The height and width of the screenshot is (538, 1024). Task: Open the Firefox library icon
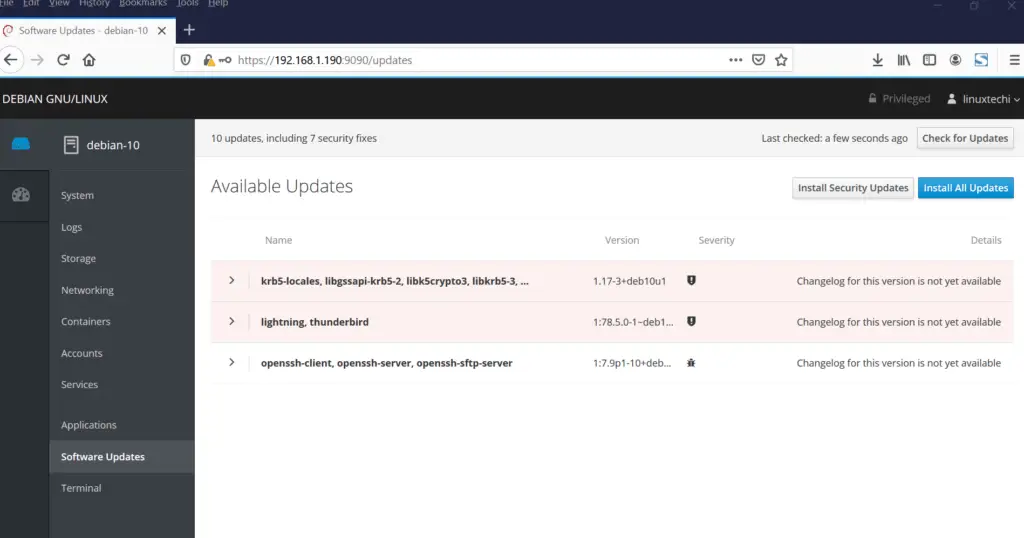904,60
